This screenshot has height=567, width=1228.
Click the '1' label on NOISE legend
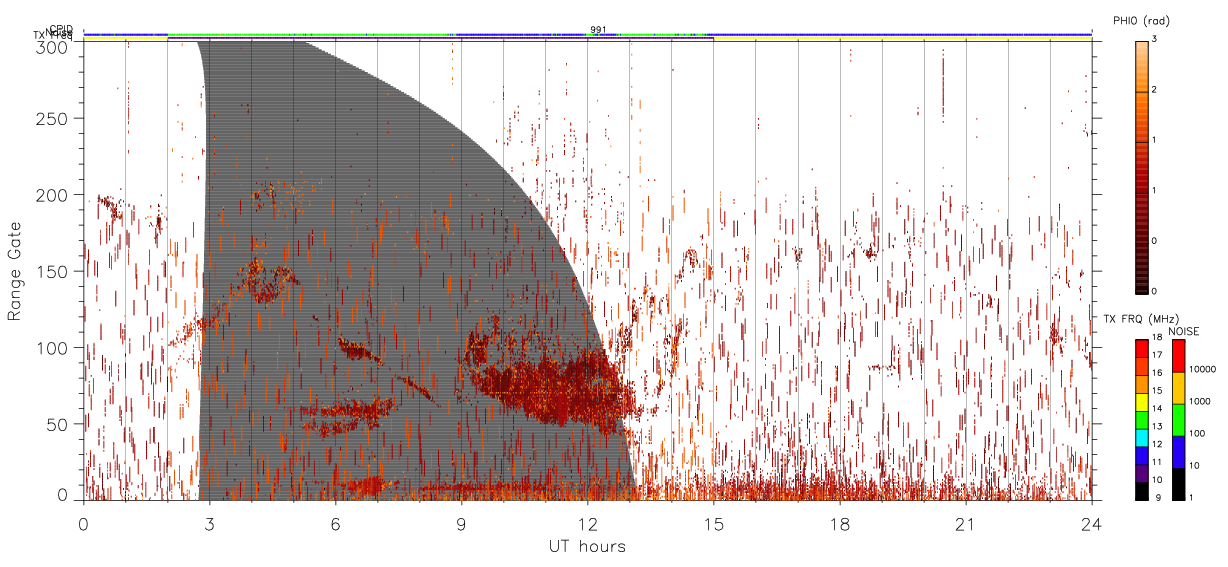click(1193, 497)
